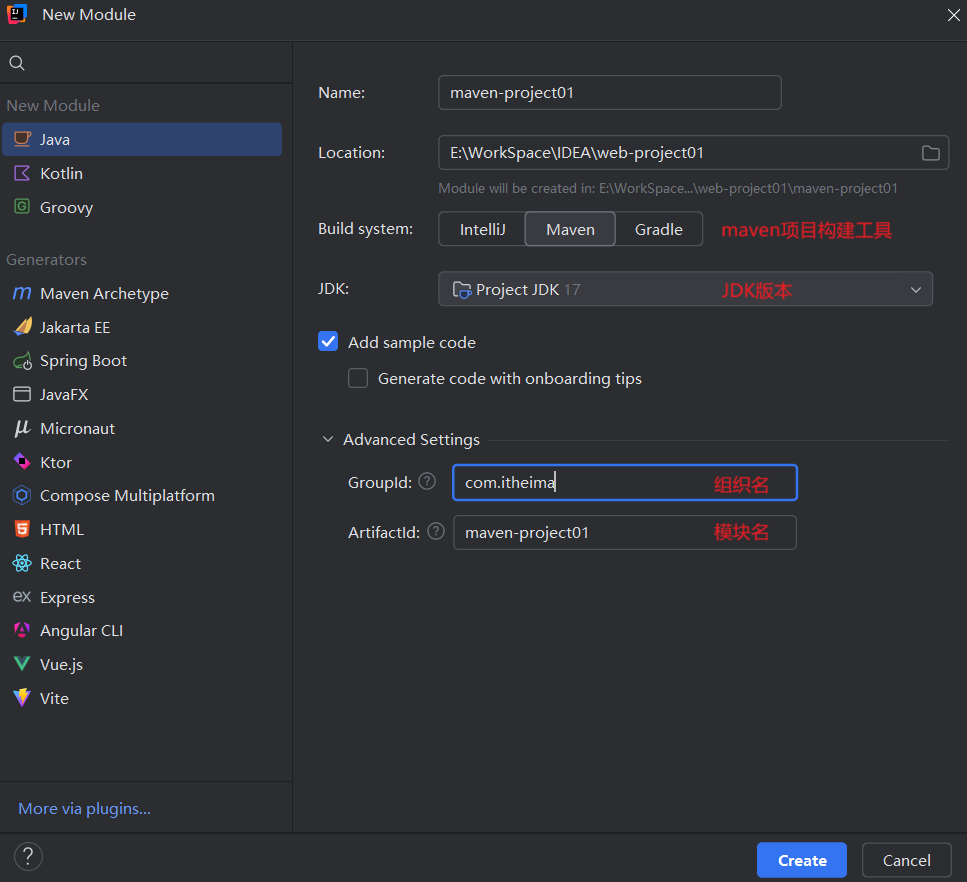Select HTML generator label

[x=62, y=530]
